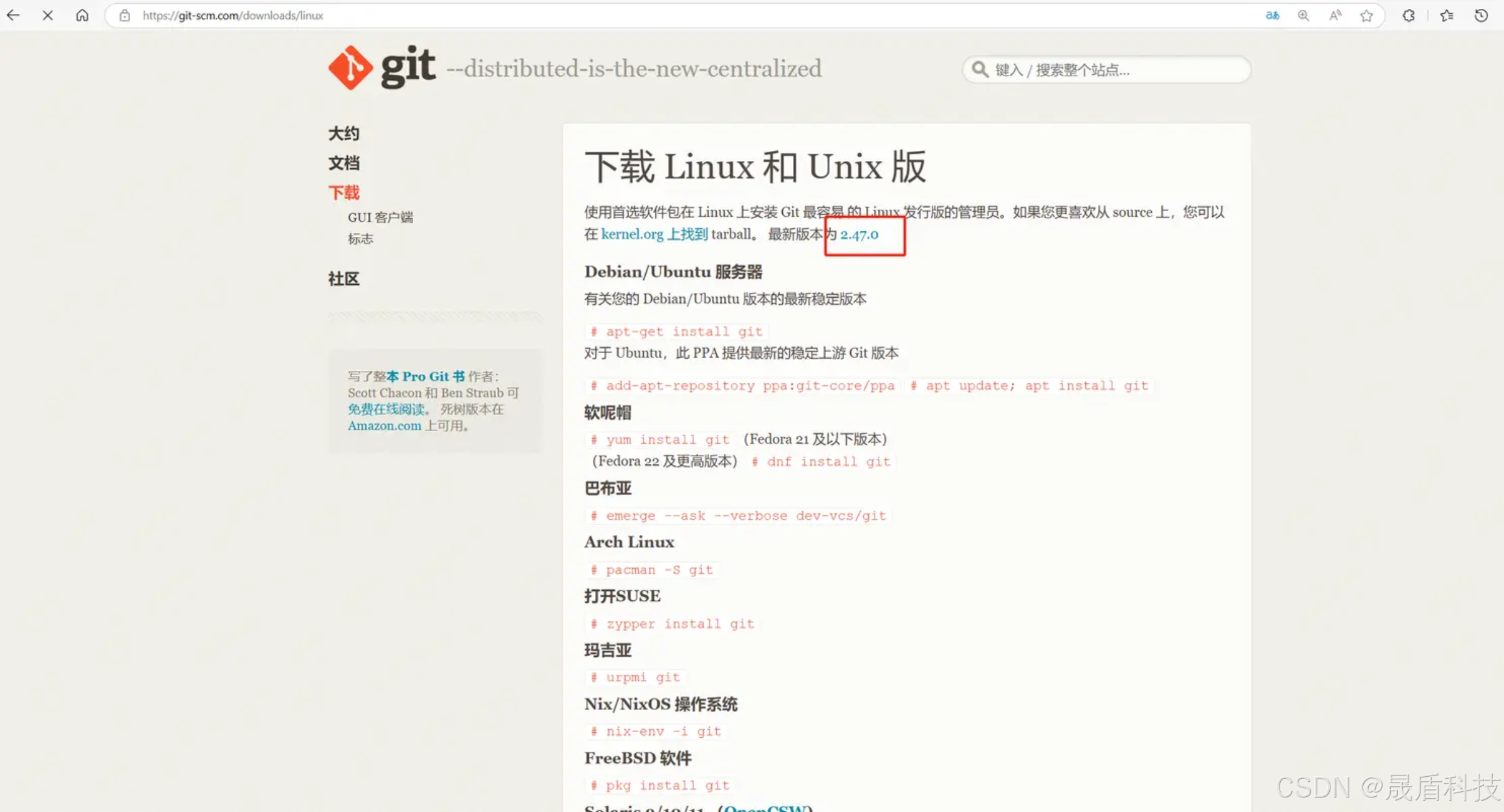
Task: Open the 社区 (Community) sidebar section
Action: (x=343, y=278)
